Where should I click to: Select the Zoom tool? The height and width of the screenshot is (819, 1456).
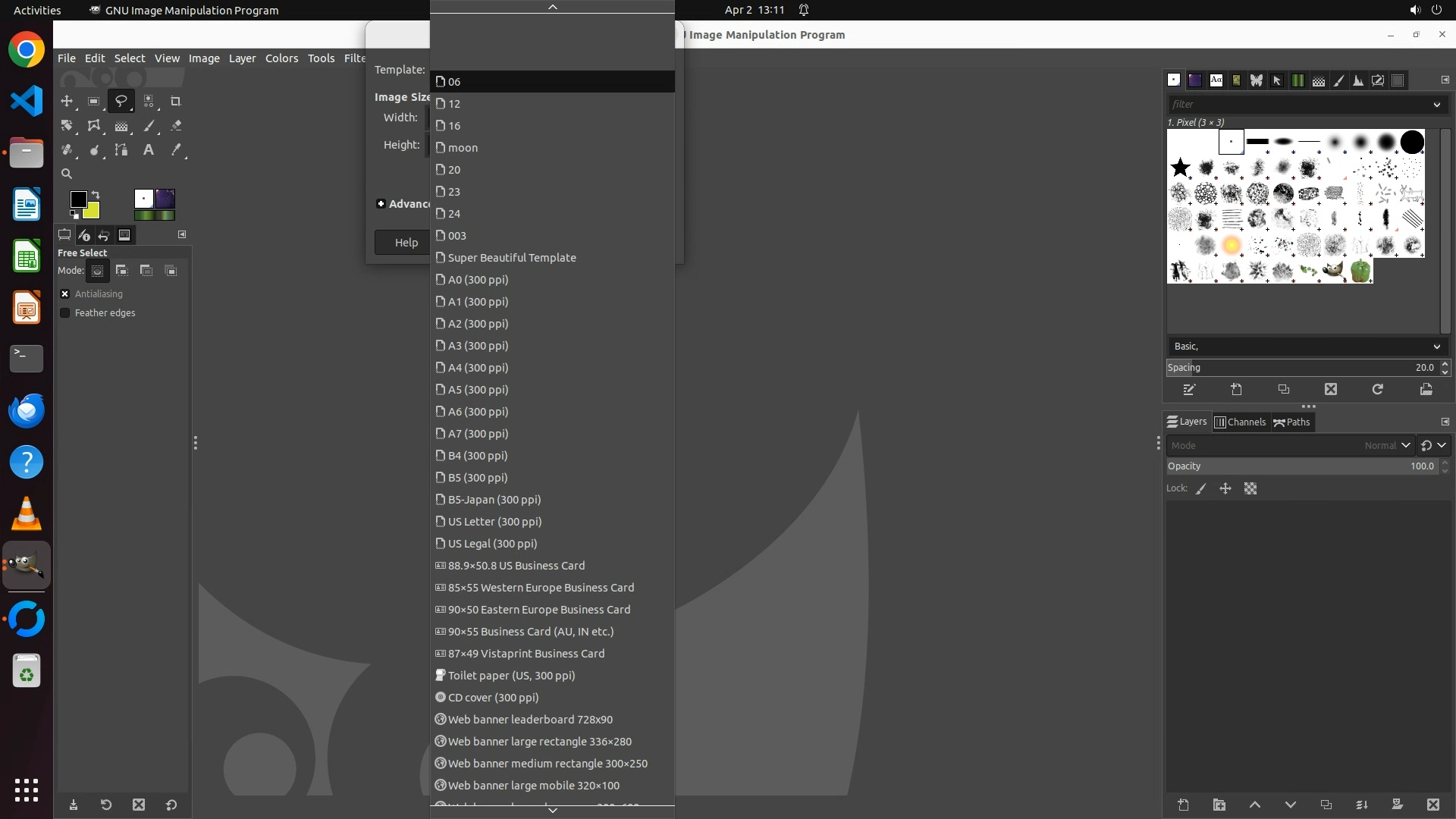tap(67, 174)
